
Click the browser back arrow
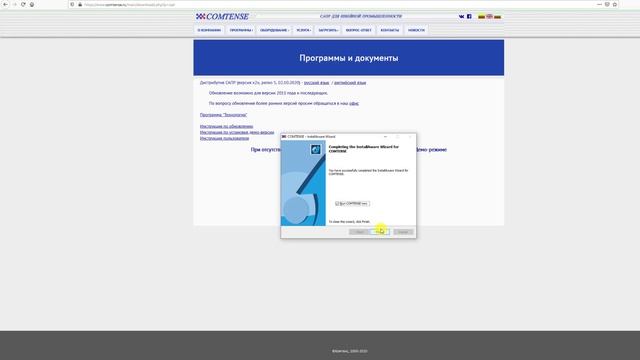(5, 4)
